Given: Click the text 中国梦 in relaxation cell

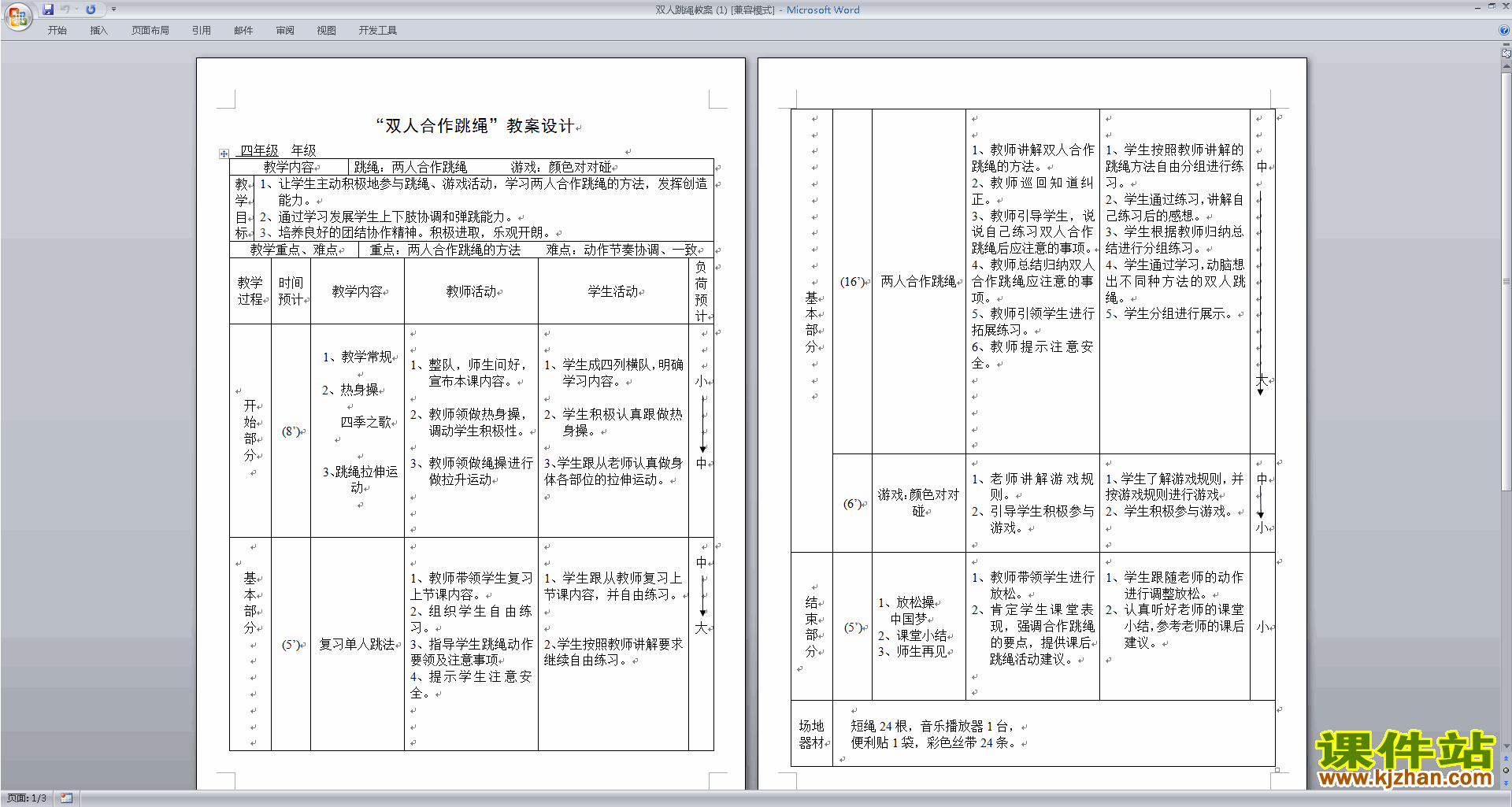Looking at the screenshot, I should pos(909,619).
